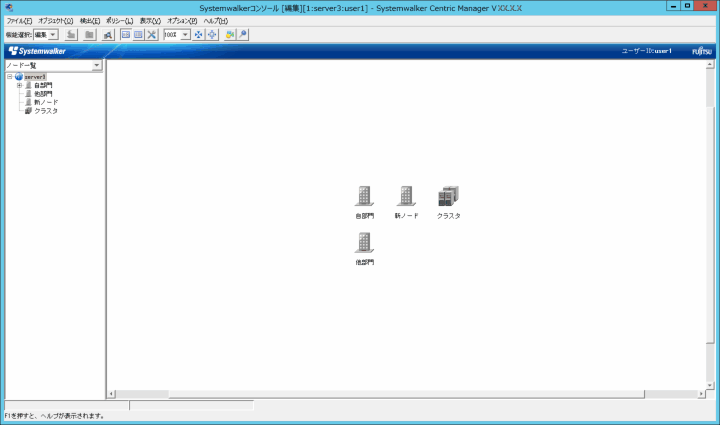Switch to map view toolbar icon
This screenshot has height=425, width=720.
(125, 34)
